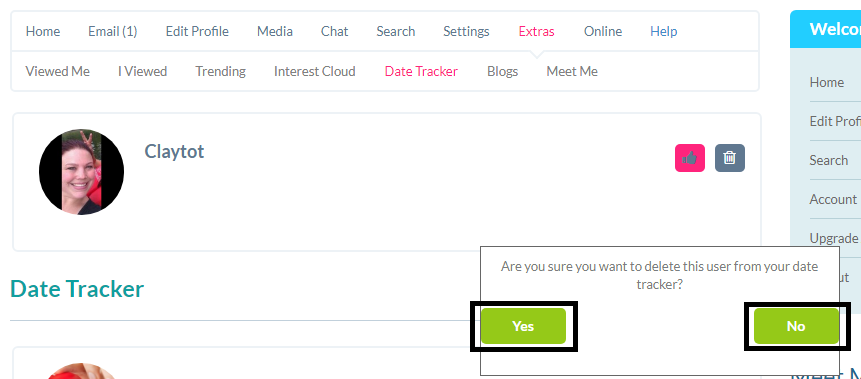The width and height of the screenshot is (861, 379).
Task: Open the Media menu item
Action: coord(275,31)
